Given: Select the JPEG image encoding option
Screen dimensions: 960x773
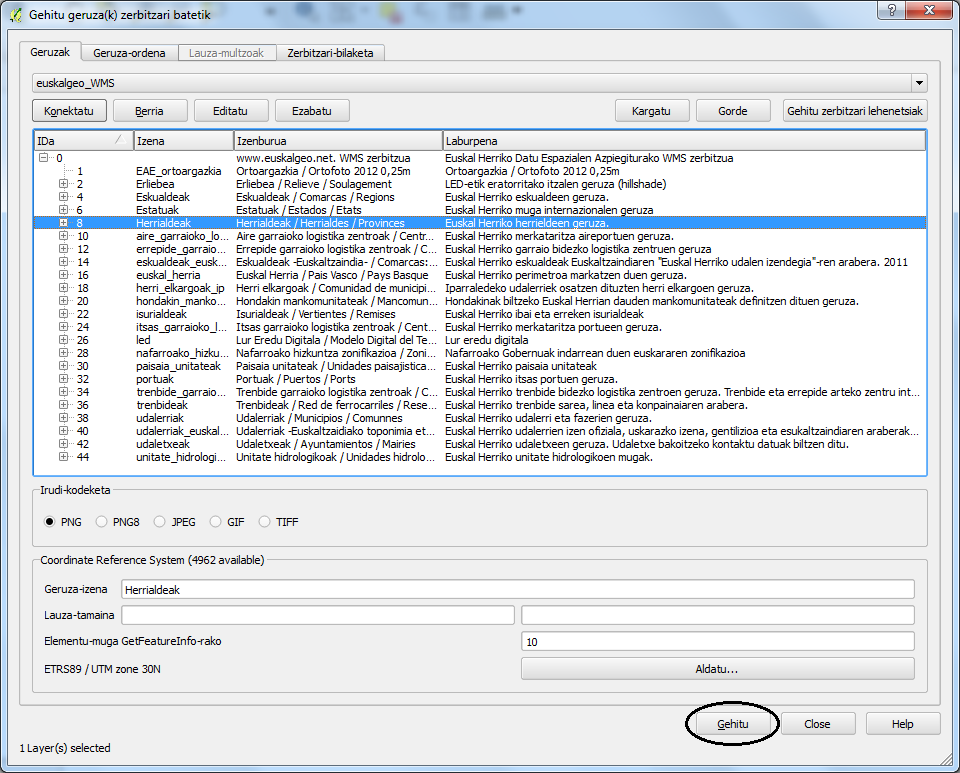Looking at the screenshot, I should [x=160, y=521].
